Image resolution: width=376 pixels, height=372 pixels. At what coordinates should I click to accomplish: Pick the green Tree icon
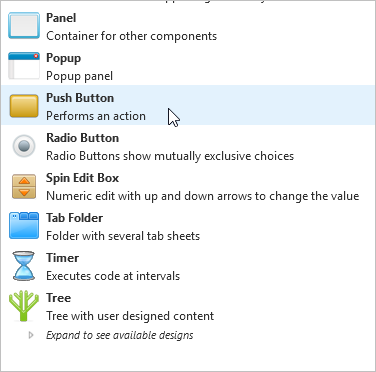pos(24,306)
